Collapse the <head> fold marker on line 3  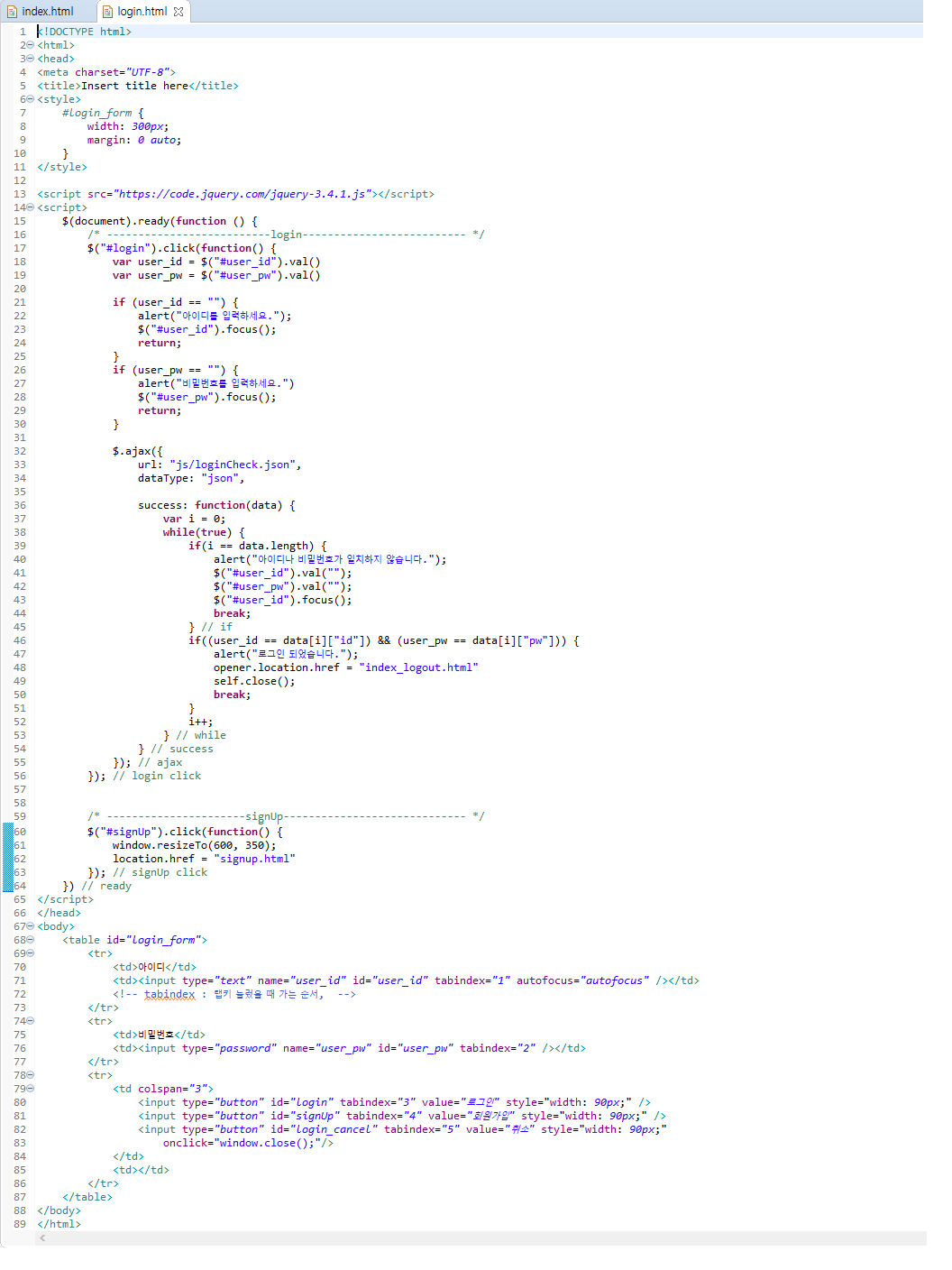31,59
